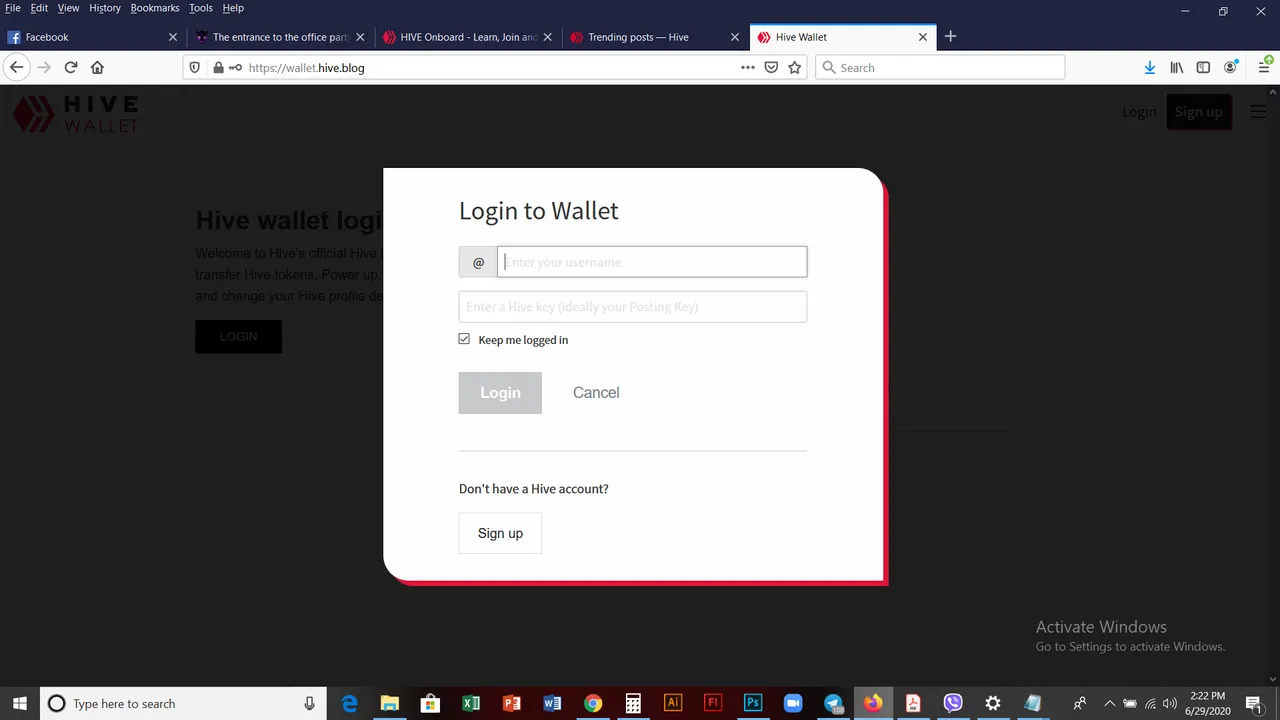Open the Windows Start menu
Image resolution: width=1280 pixels, height=720 pixels.
pos(20,703)
